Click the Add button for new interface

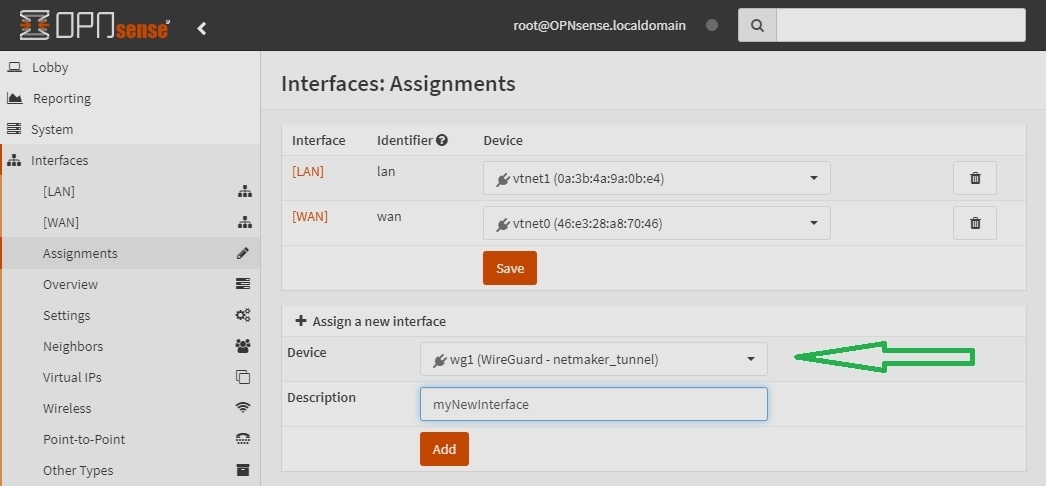[444, 449]
